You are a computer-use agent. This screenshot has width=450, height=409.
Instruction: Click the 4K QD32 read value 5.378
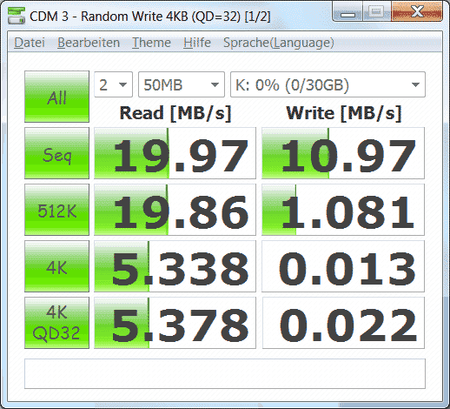pyautogui.click(x=175, y=323)
